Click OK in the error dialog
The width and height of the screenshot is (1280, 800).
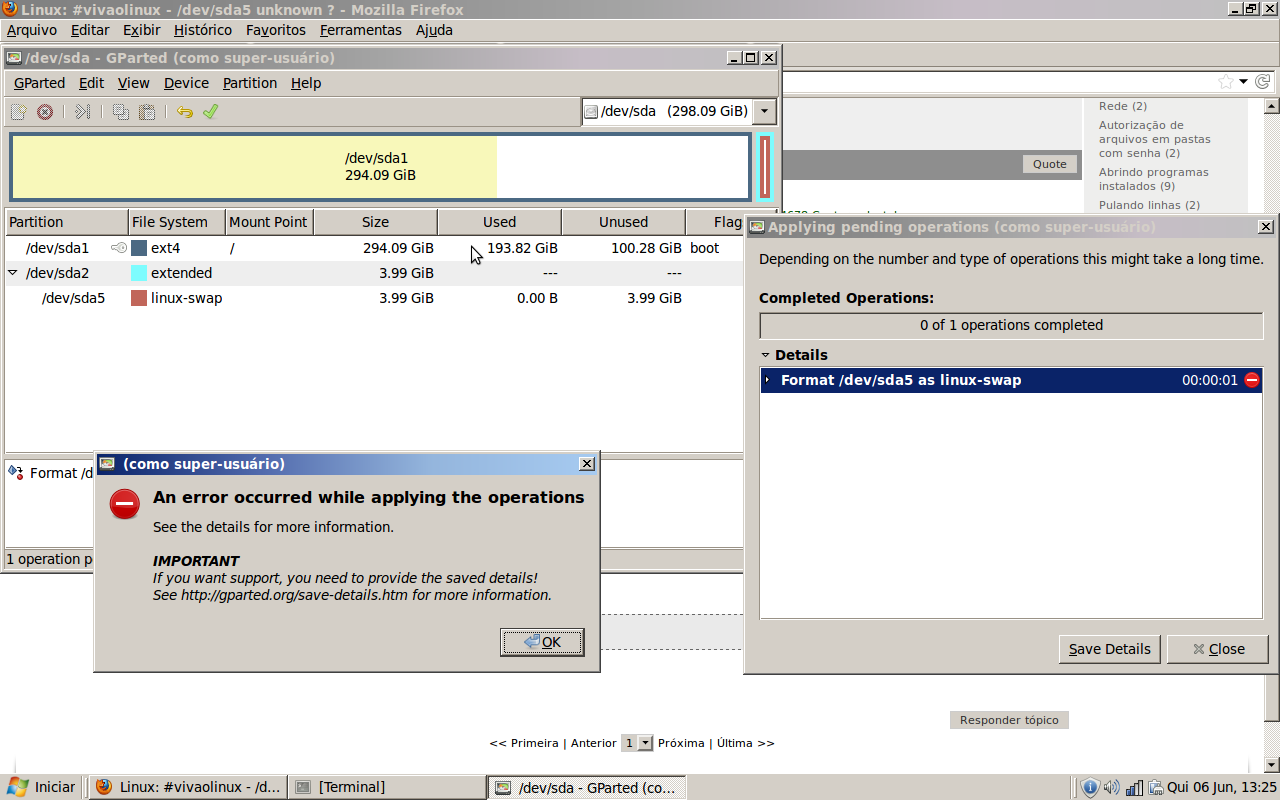[542, 642]
